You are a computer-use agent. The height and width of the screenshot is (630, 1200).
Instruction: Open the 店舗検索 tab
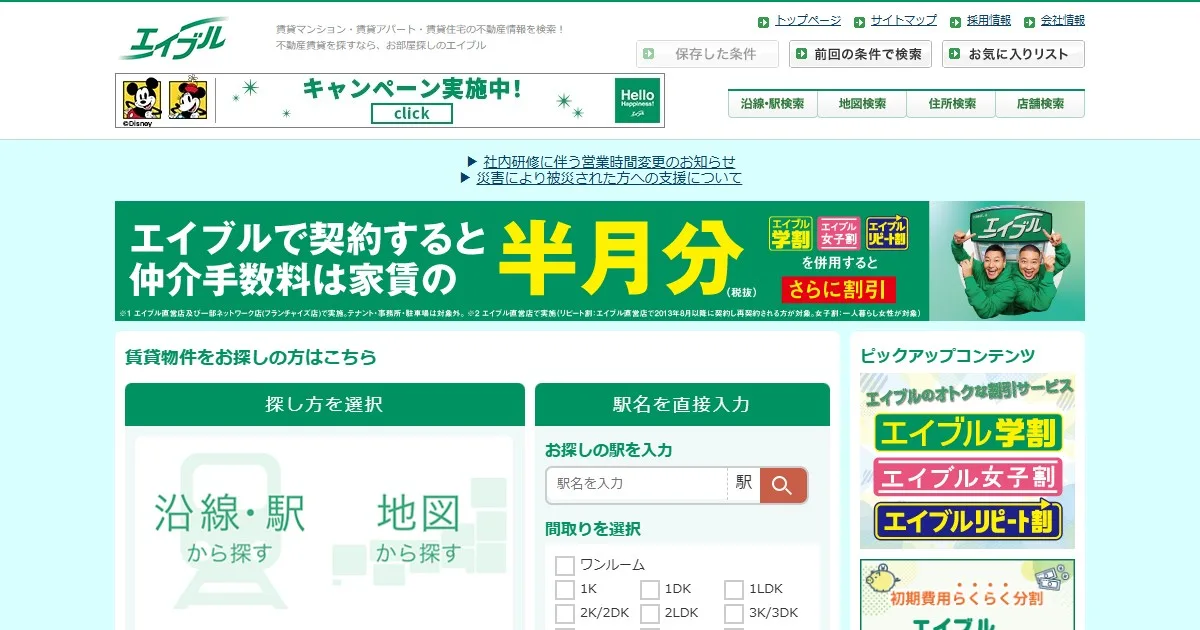pos(1040,104)
